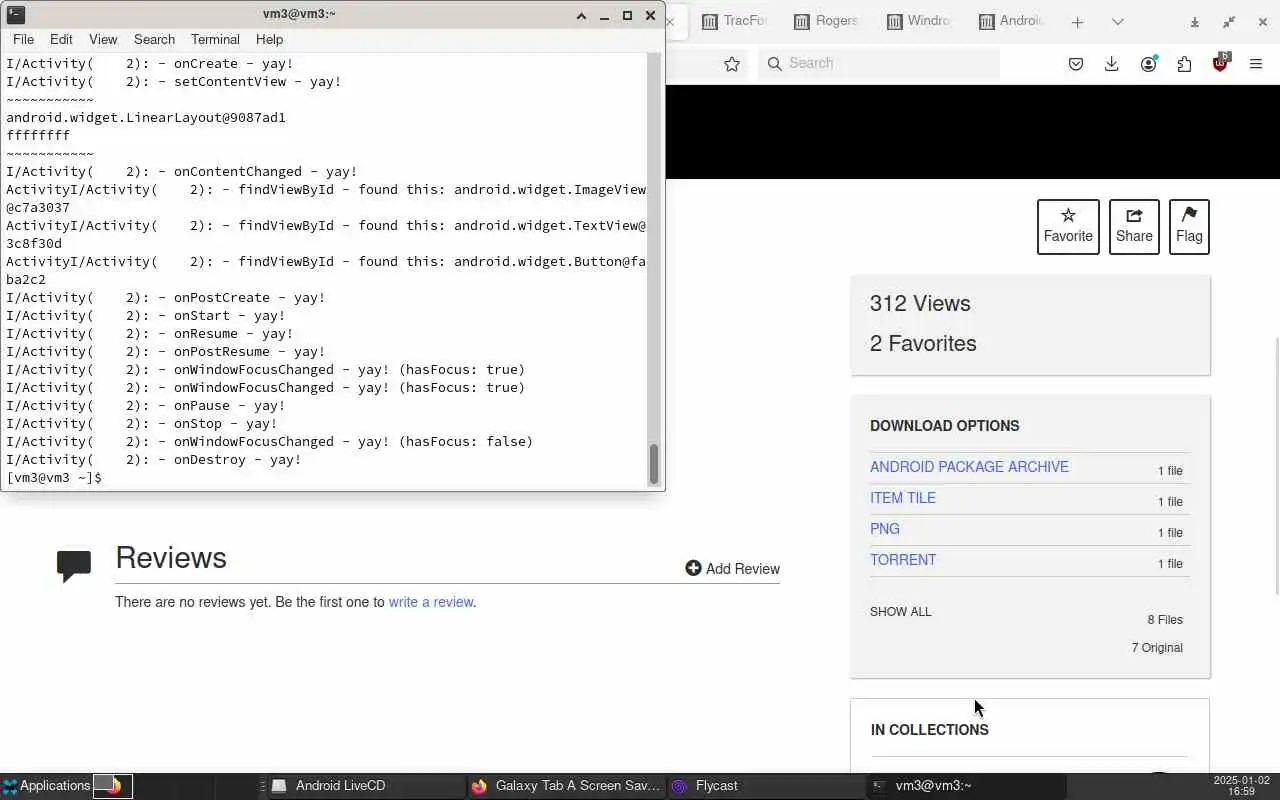Open the terminal Help menu
Screen dimensions: 1280x800
(269, 39)
